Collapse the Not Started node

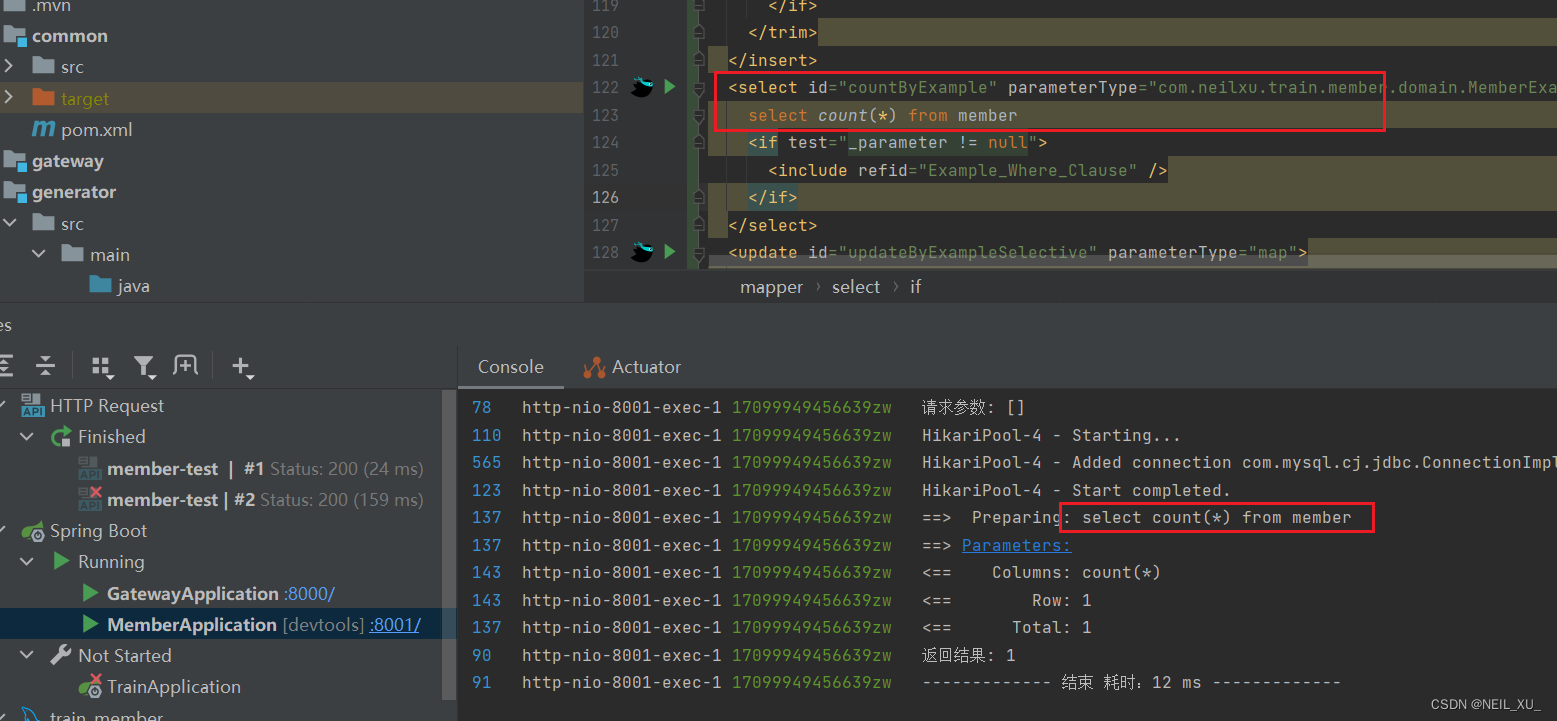coord(27,655)
